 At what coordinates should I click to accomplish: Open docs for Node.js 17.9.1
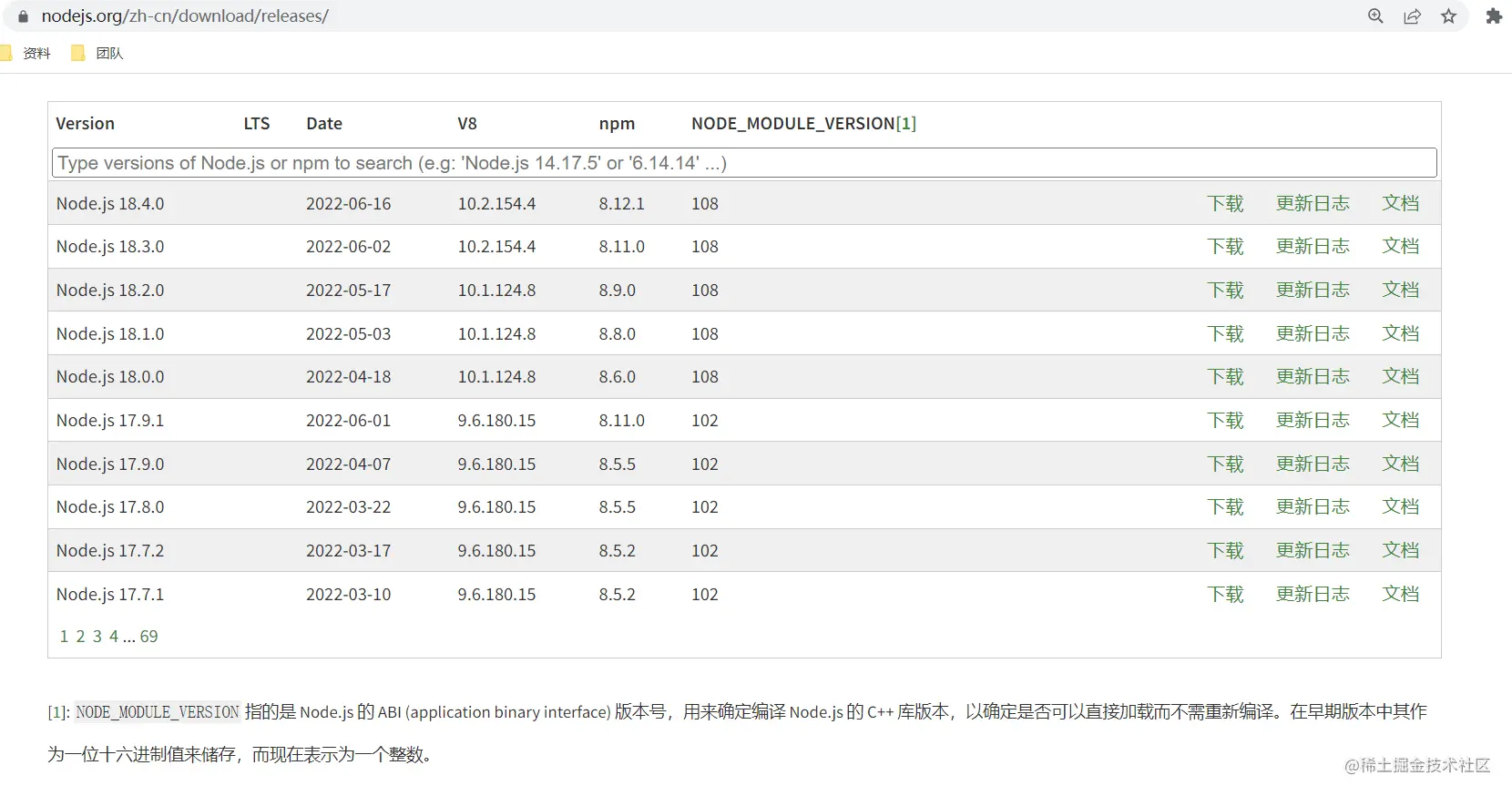pyautogui.click(x=1400, y=421)
